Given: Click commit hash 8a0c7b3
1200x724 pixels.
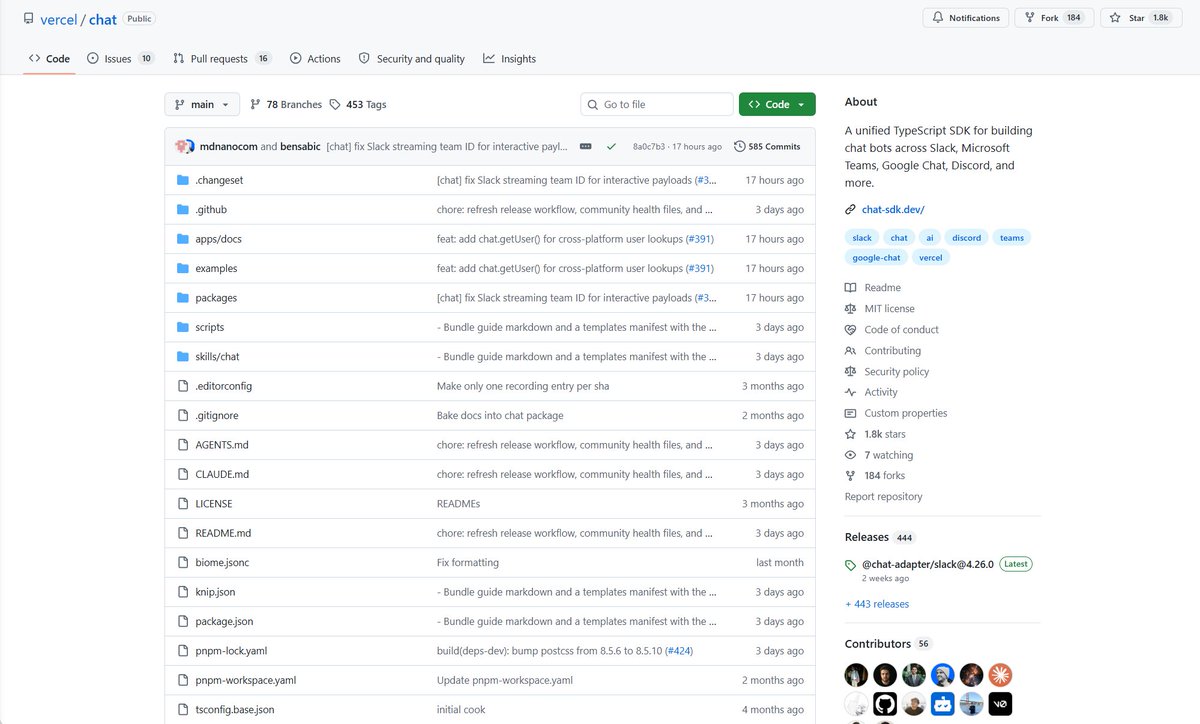Looking at the screenshot, I should [649, 147].
